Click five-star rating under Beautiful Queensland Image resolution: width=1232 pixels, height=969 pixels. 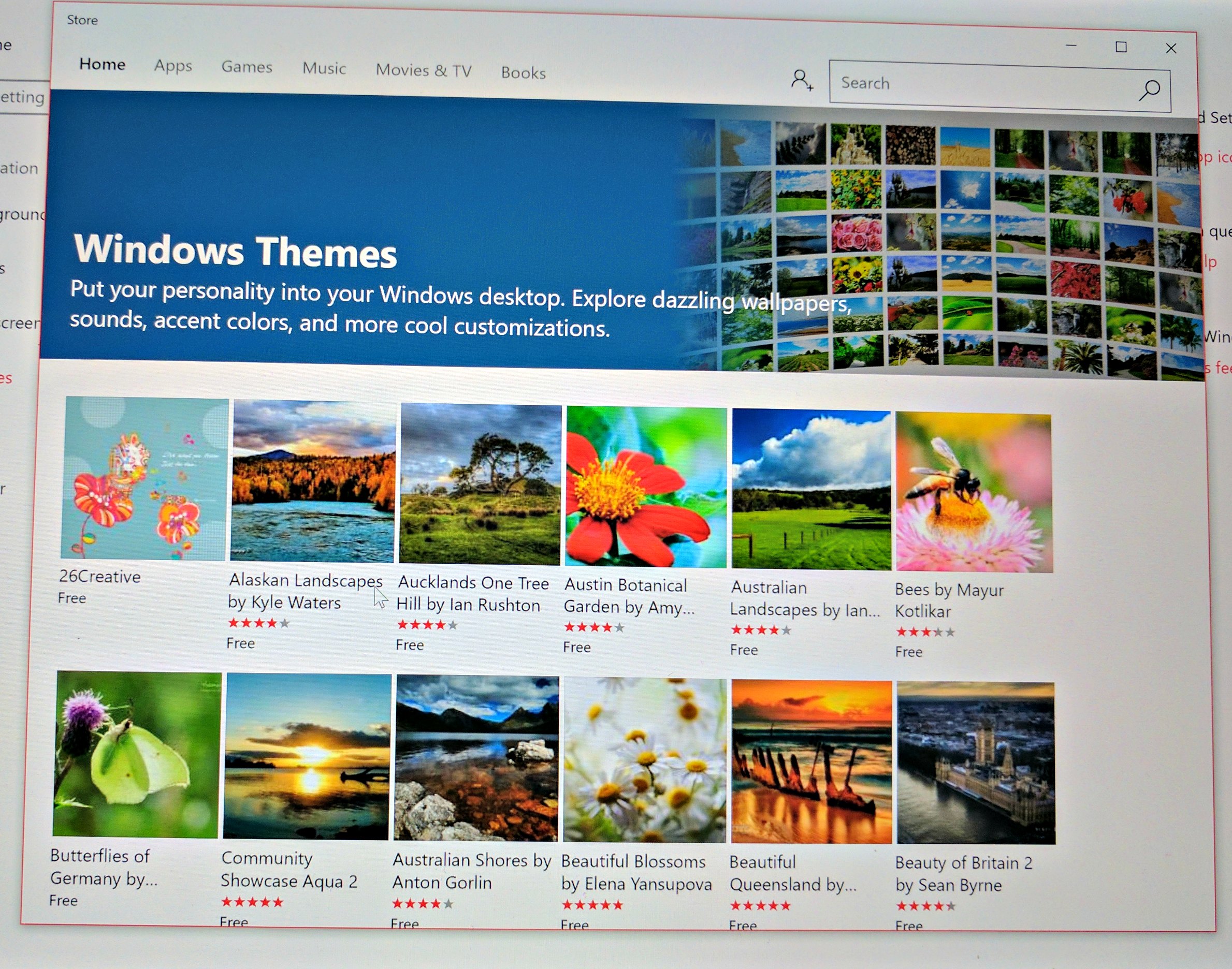pyautogui.click(x=760, y=906)
